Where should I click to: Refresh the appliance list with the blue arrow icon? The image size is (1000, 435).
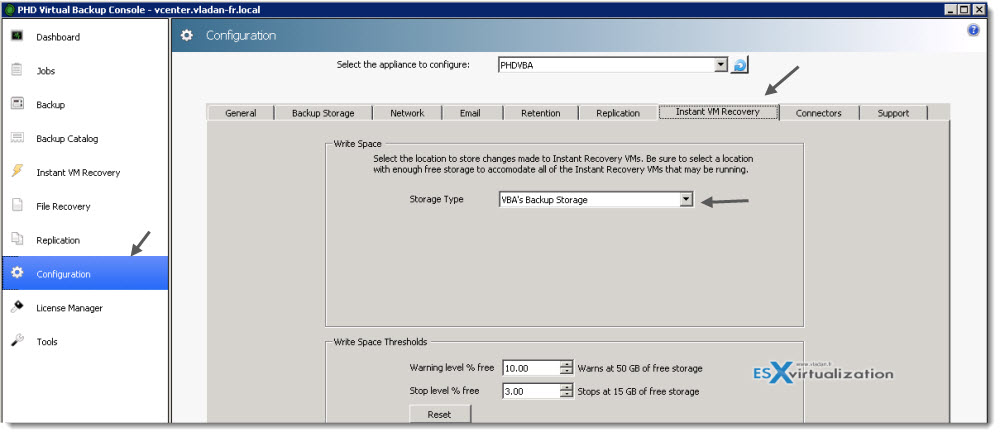(x=739, y=65)
